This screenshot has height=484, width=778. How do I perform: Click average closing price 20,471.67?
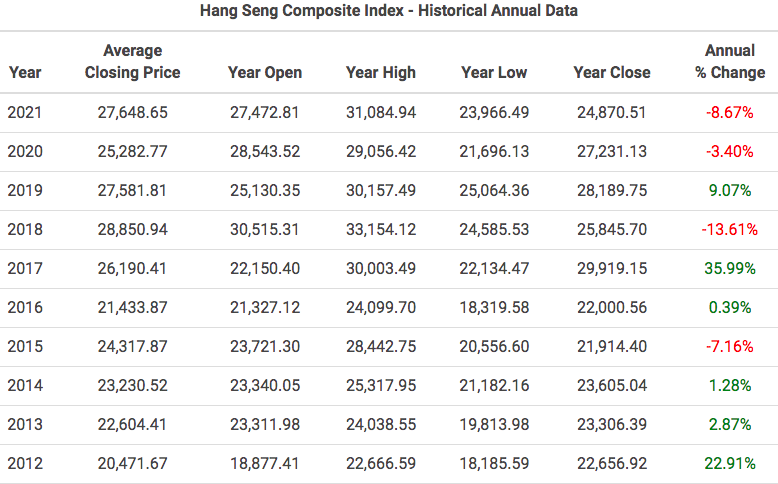click(x=132, y=464)
